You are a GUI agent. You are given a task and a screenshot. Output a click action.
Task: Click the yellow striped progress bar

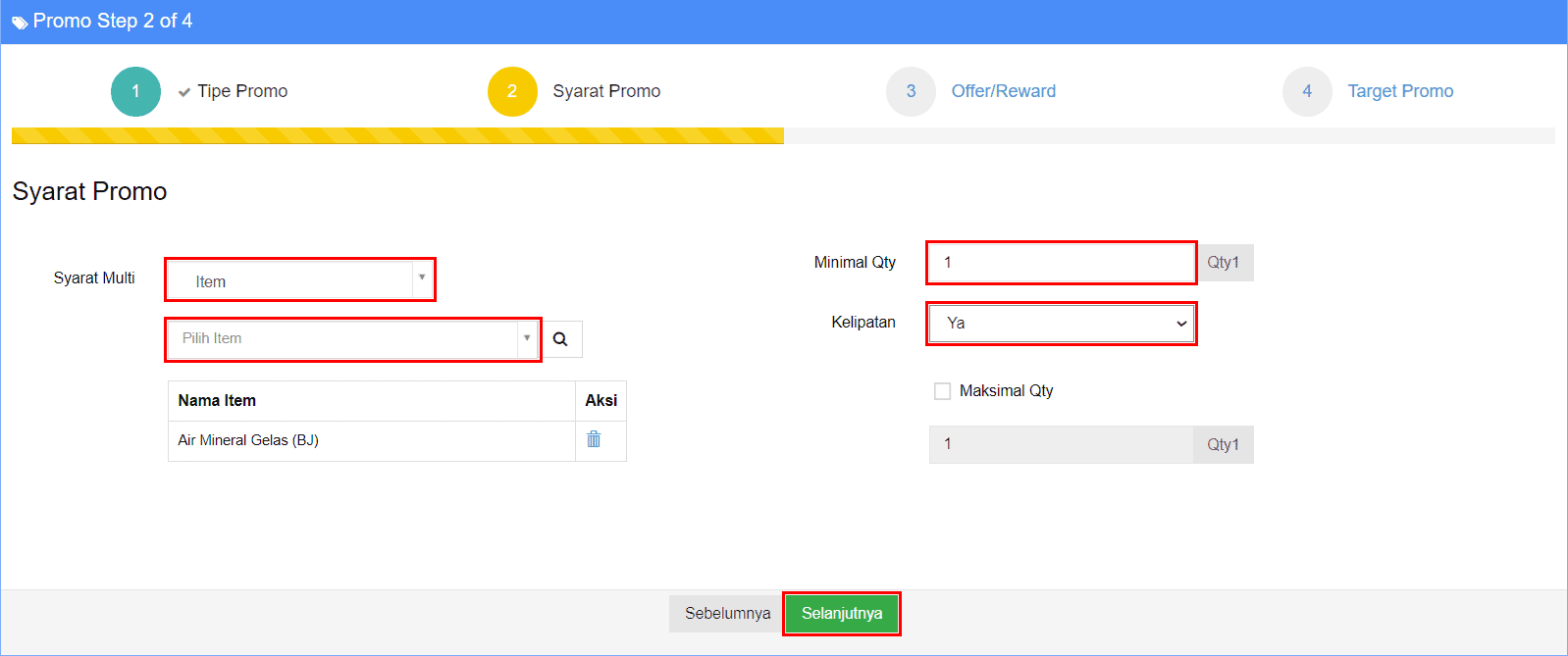(x=397, y=135)
